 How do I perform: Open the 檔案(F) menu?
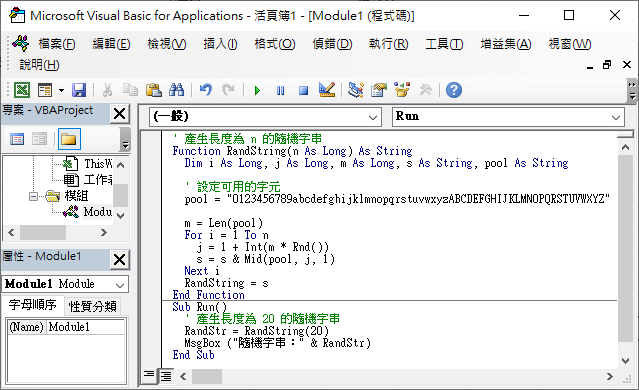click(57, 44)
